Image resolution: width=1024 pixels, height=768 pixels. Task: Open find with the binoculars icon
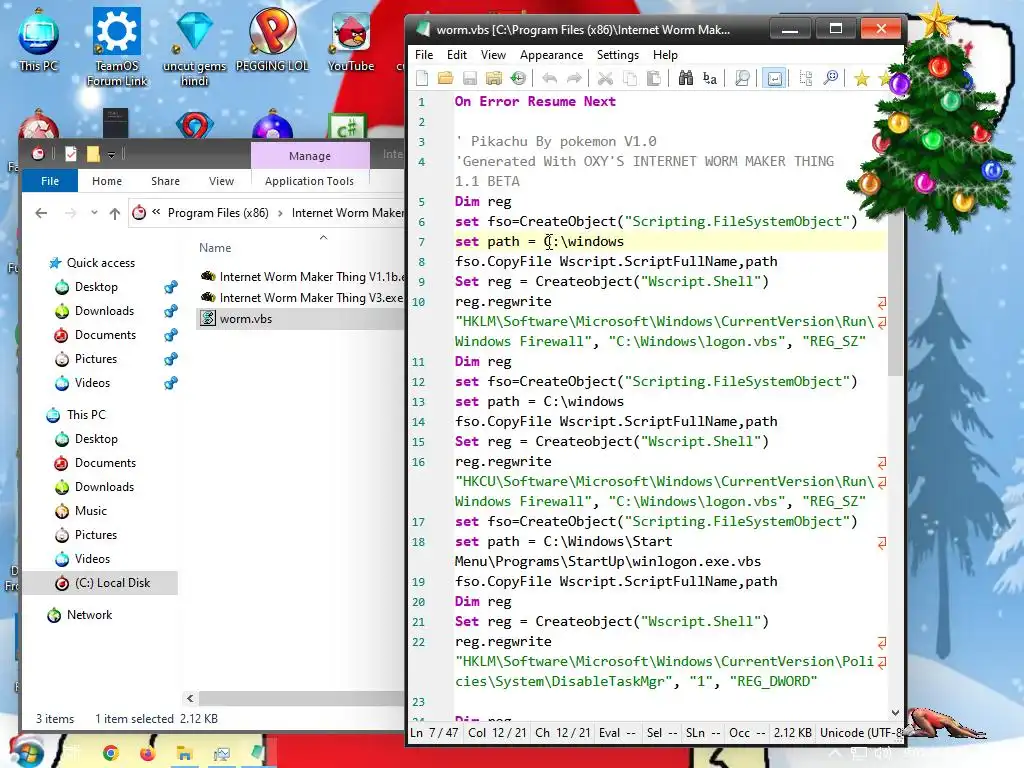(x=686, y=79)
